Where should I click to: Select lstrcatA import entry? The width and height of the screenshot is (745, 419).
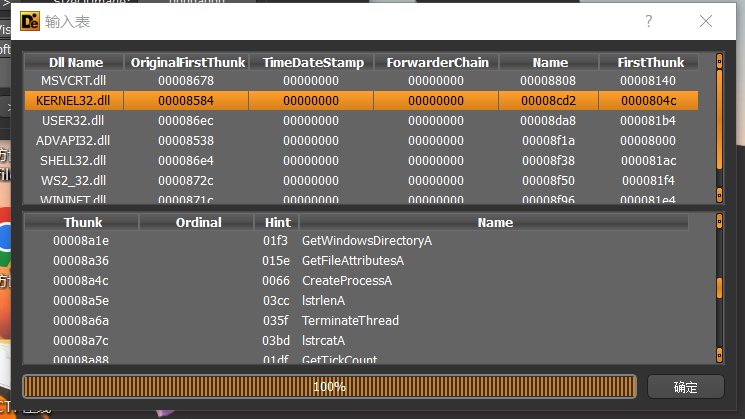point(356,341)
